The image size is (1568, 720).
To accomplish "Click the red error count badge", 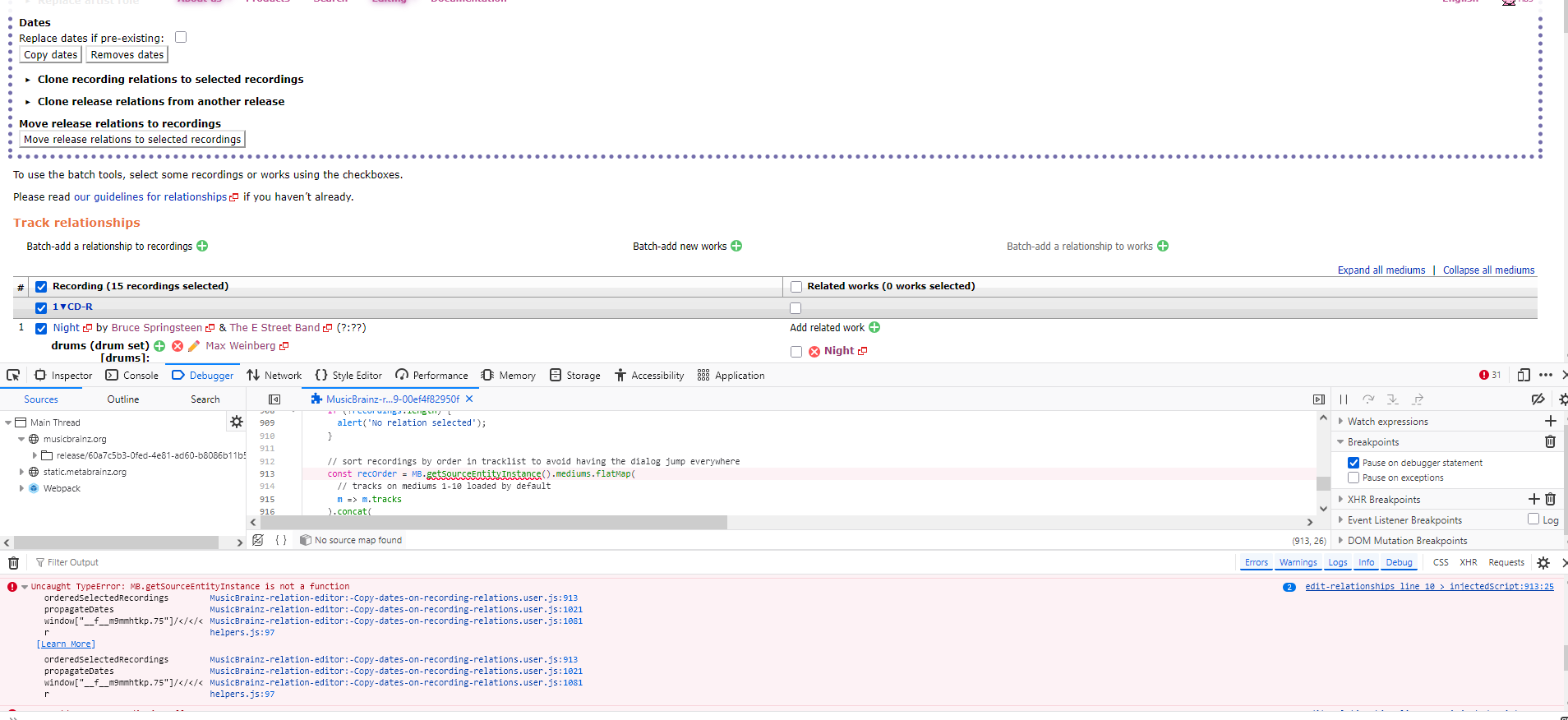I will (1490, 375).
